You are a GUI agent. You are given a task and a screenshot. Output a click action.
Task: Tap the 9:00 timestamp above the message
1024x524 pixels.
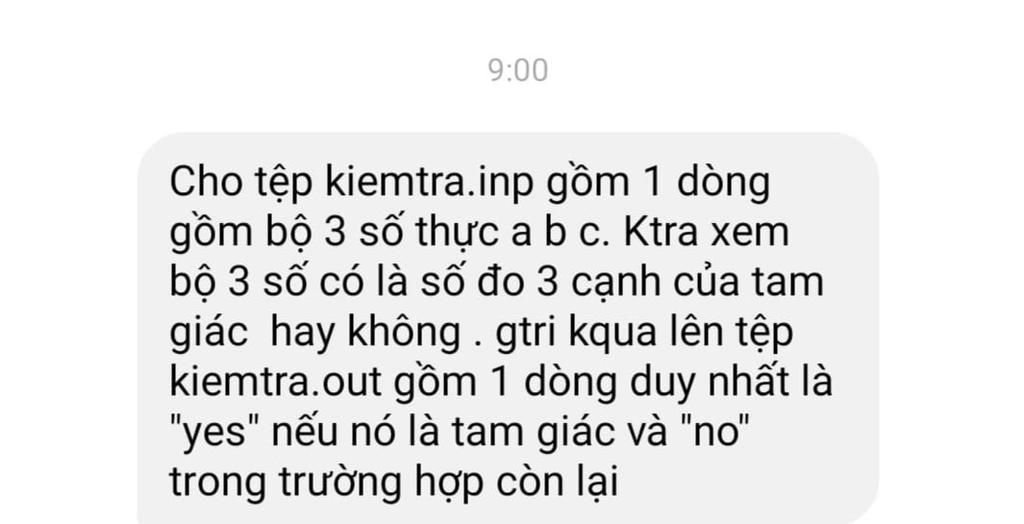tap(518, 71)
